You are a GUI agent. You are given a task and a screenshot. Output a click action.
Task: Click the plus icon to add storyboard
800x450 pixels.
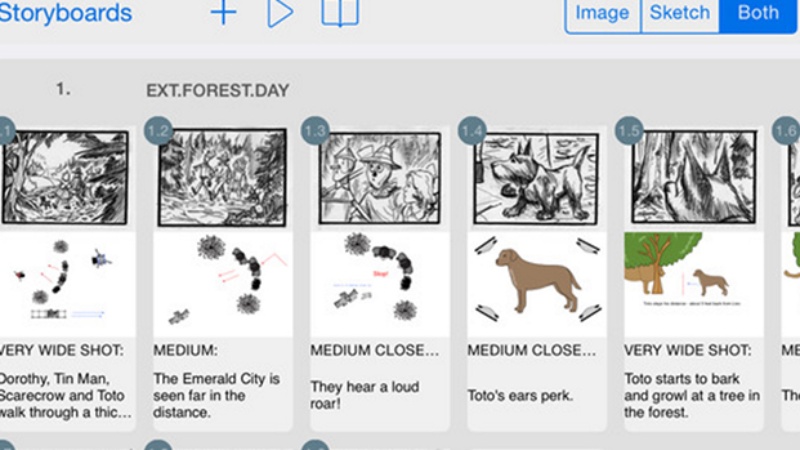tap(224, 13)
